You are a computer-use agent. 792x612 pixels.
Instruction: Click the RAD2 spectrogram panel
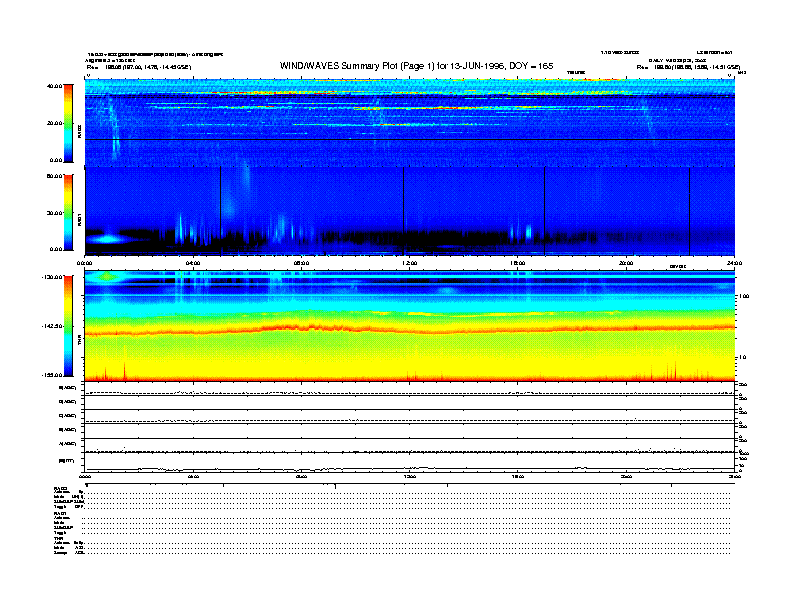click(x=410, y=122)
